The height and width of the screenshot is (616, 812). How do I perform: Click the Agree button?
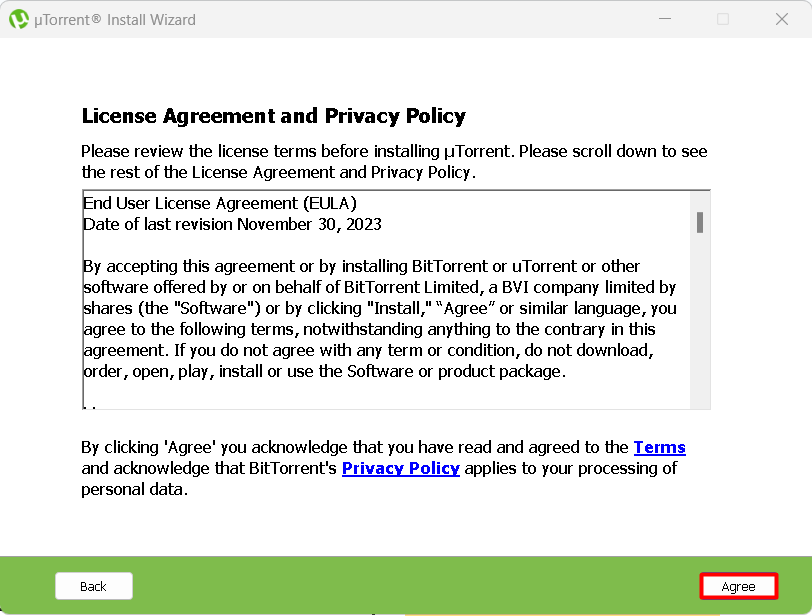click(738, 586)
